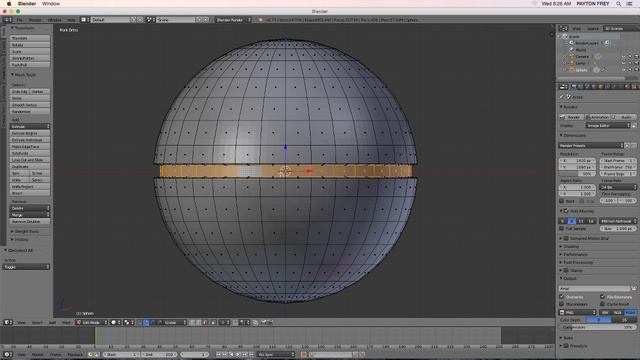Open the Select menu in 3D view

(37, 322)
